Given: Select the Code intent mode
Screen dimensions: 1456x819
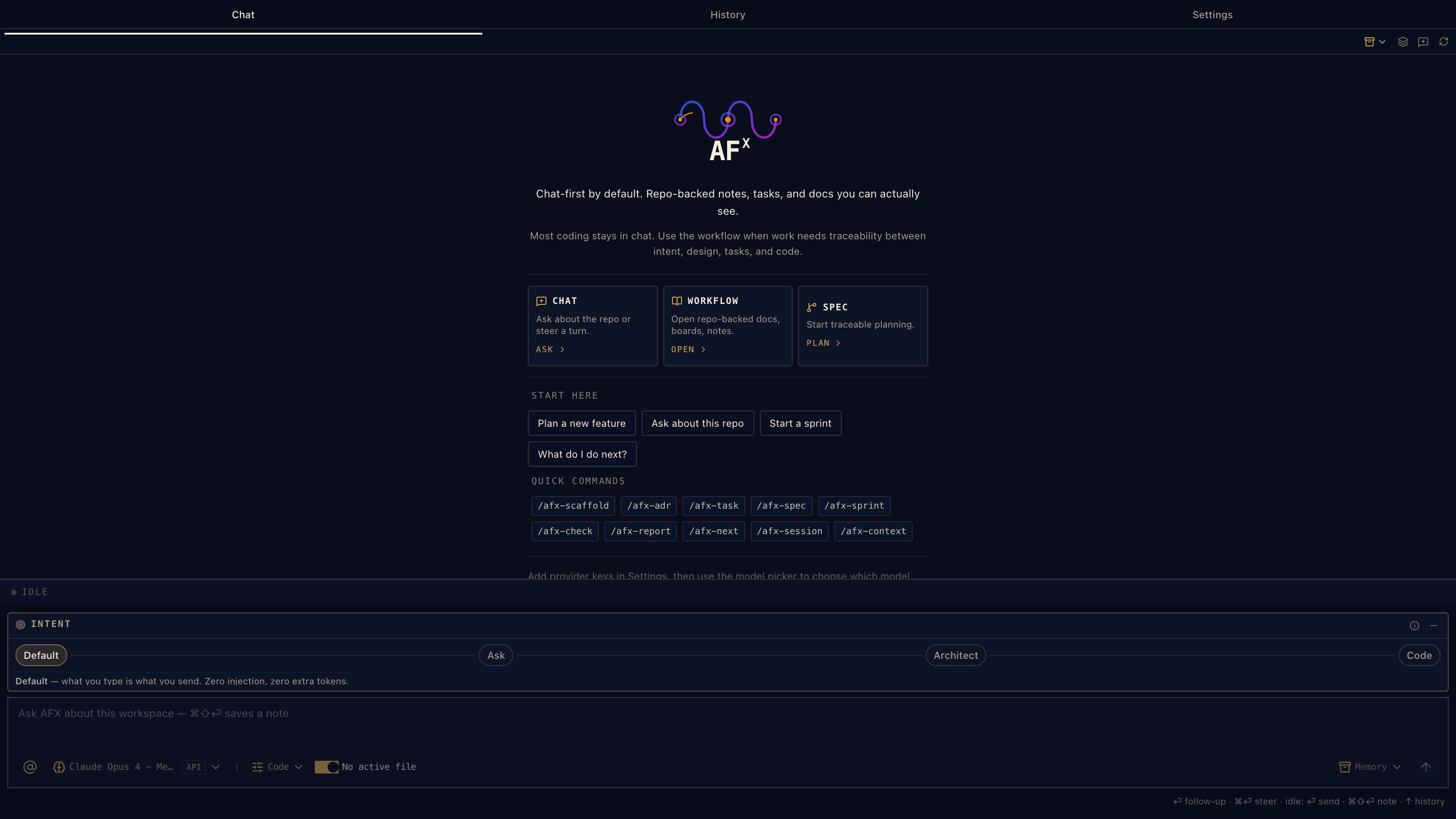Looking at the screenshot, I should [x=1419, y=656].
